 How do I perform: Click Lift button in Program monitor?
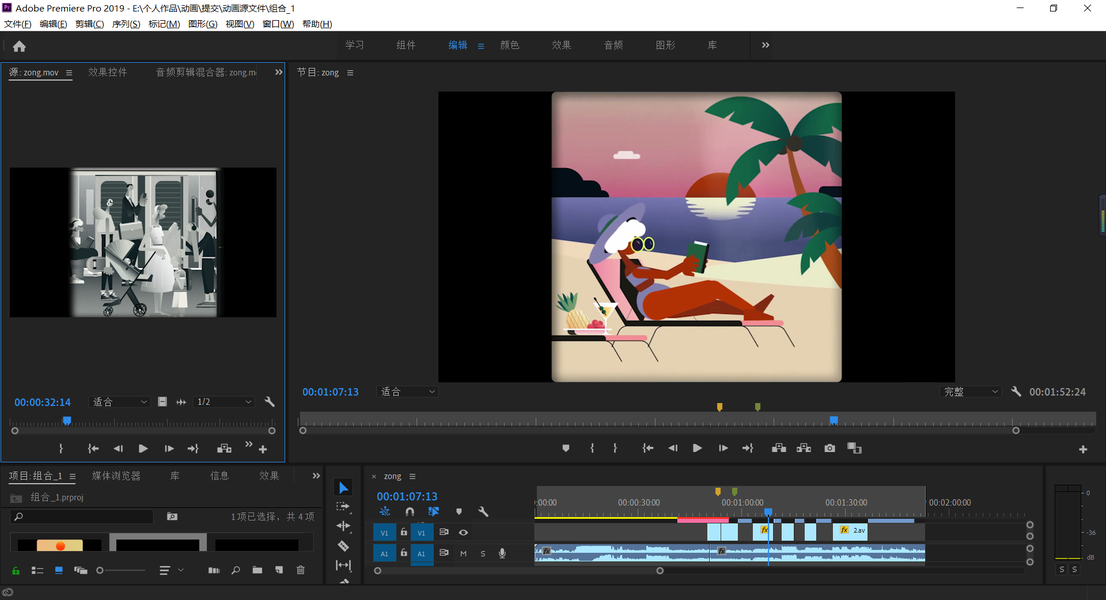779,448
